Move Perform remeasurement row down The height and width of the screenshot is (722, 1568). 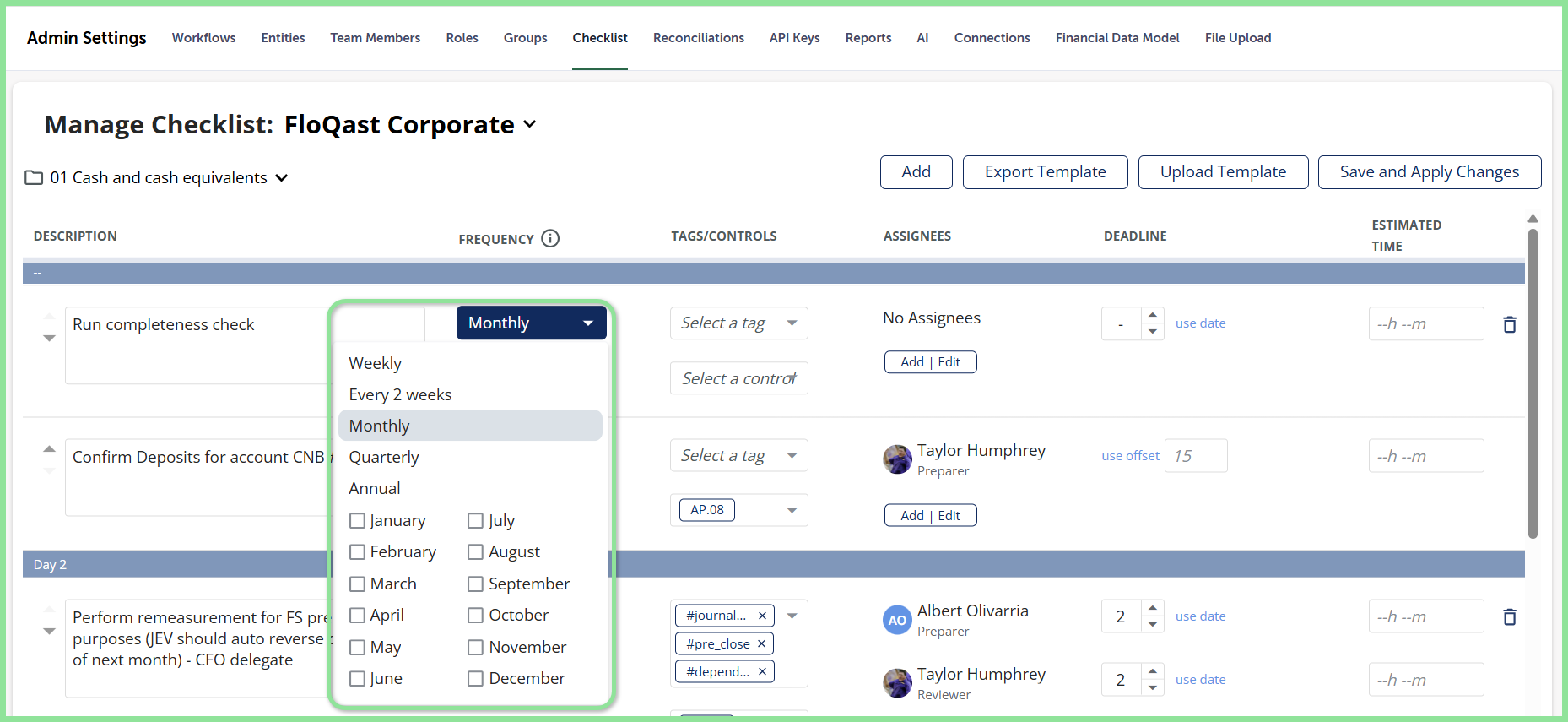click(49, 631)
